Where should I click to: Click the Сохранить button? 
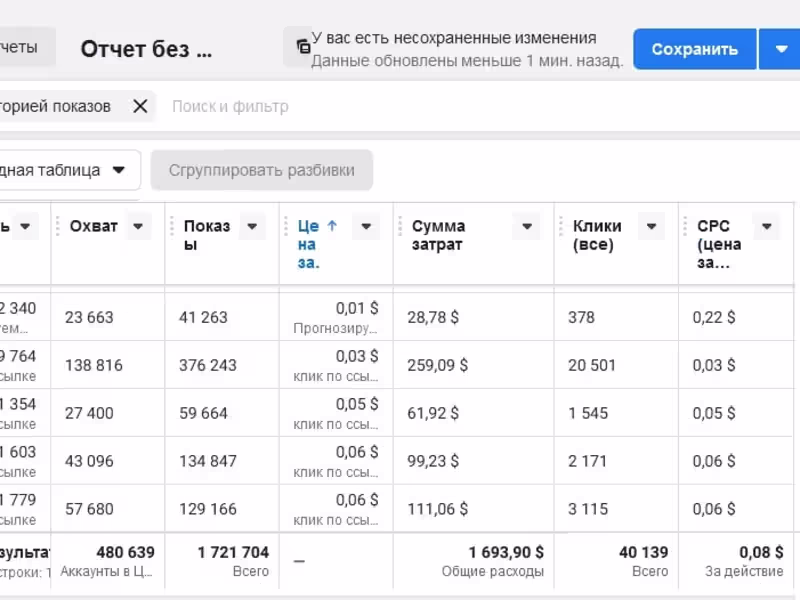pos(694,48)
